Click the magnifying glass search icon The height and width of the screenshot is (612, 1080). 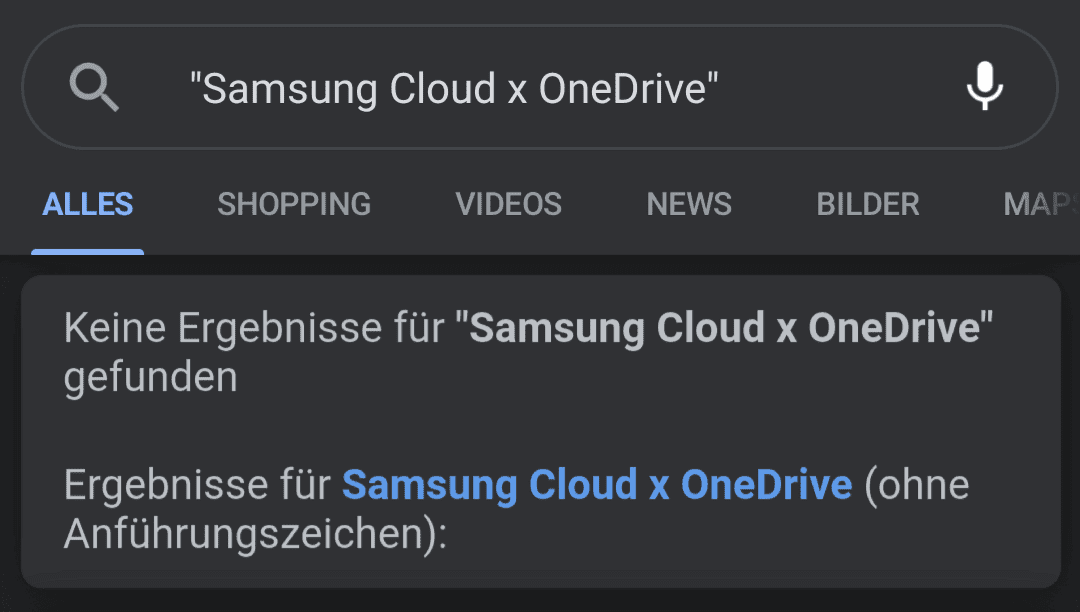(x=94, y=87)
